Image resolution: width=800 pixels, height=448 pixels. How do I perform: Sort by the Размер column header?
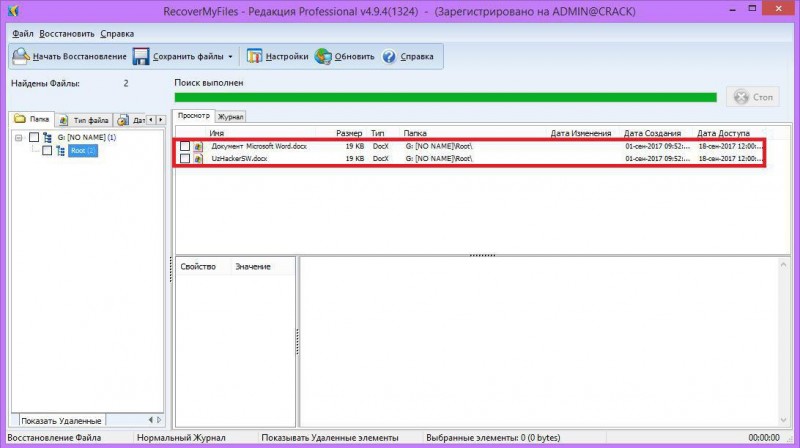[349, 133]
